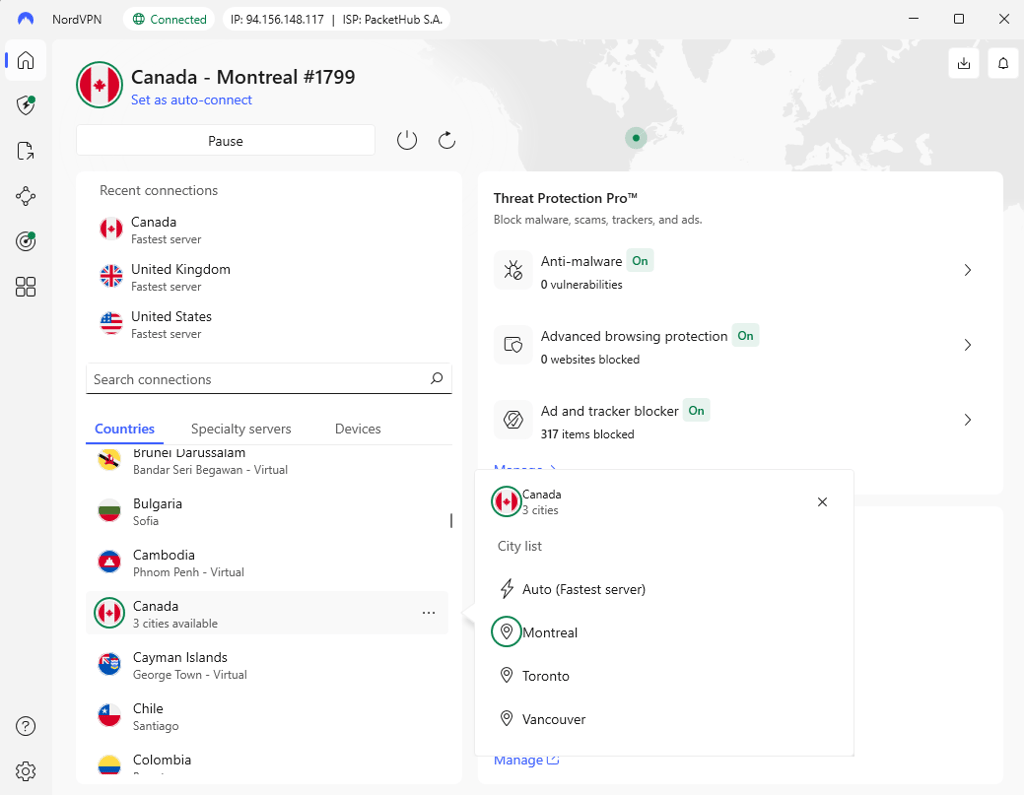Click the Cambodia flag icon

click(110, 562)
